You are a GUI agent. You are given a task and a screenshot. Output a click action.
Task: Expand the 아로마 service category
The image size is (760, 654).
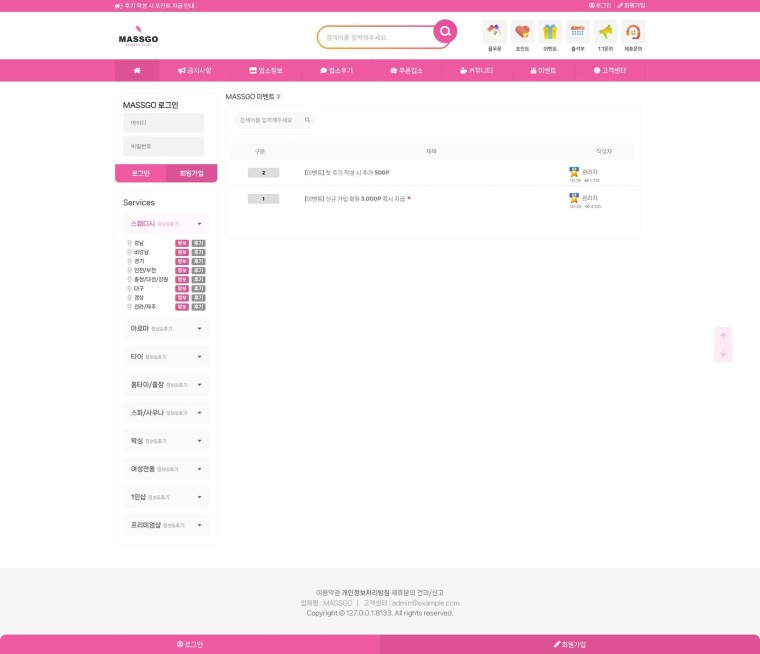[x=166, y=329]
